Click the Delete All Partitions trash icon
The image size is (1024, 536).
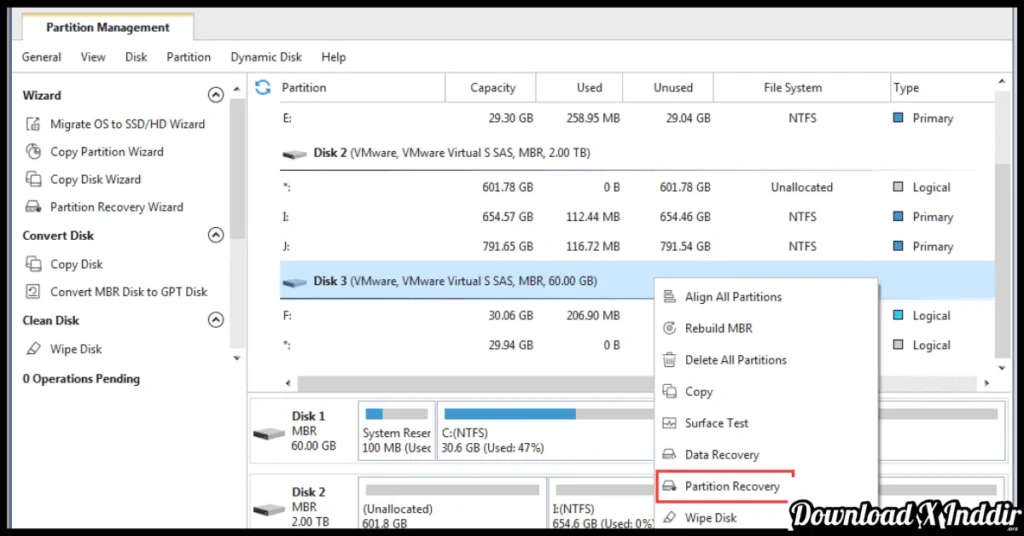tap(669, 360)
